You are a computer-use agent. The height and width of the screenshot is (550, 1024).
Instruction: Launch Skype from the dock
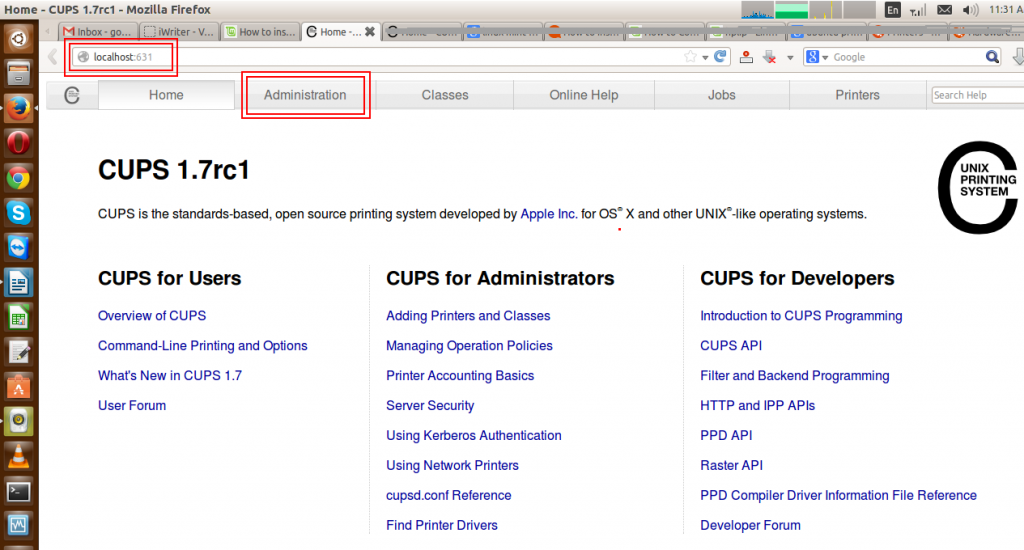(18, 212)
